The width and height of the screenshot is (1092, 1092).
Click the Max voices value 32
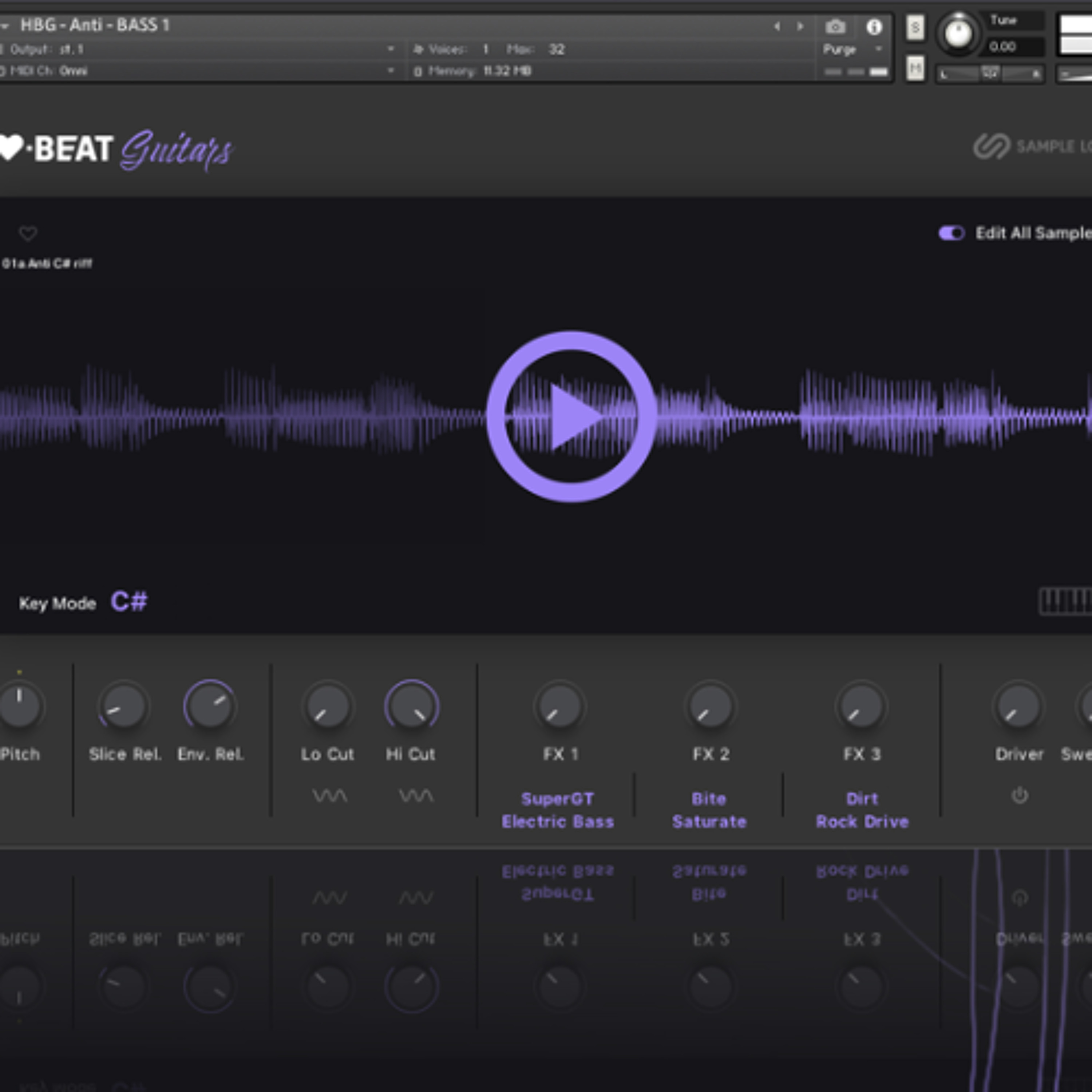pos(556,50)
